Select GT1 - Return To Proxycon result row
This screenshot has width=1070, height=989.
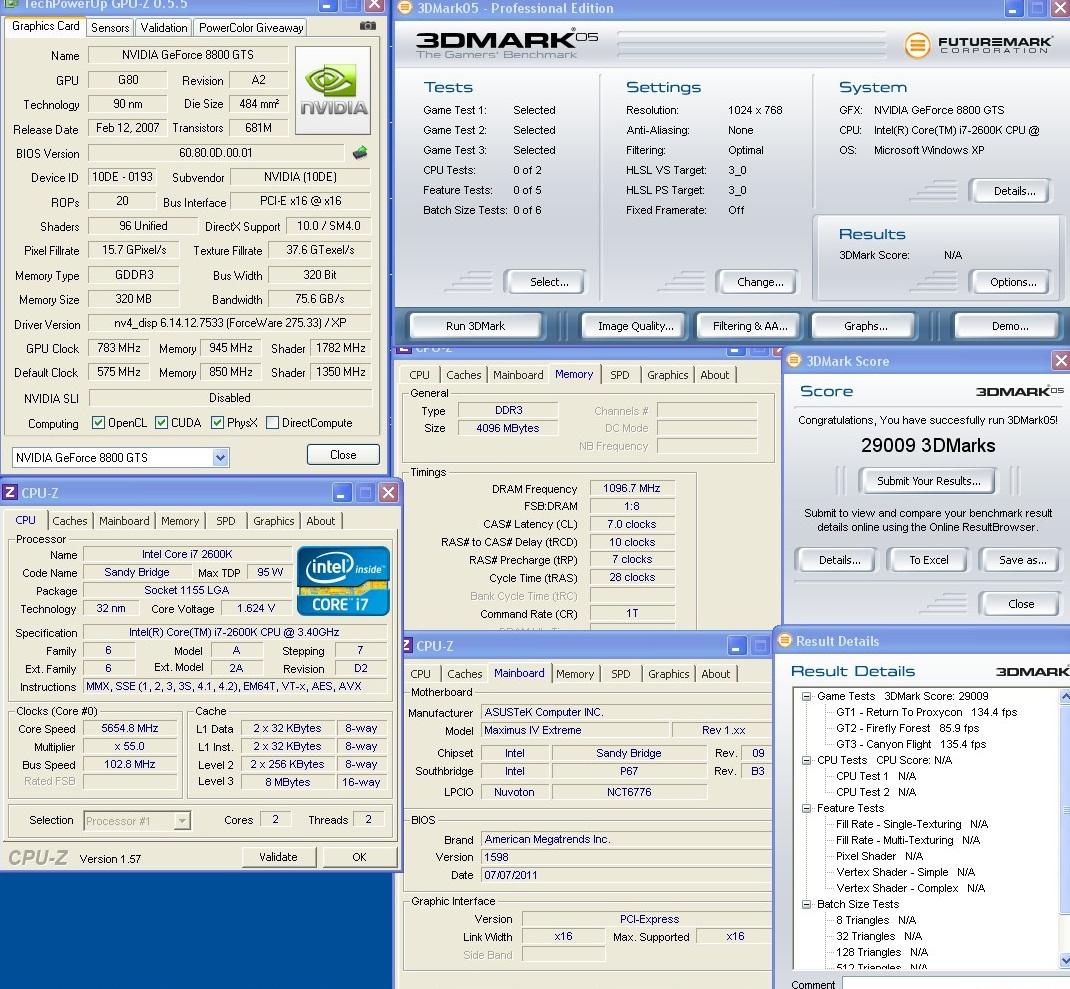coord(926,712)
